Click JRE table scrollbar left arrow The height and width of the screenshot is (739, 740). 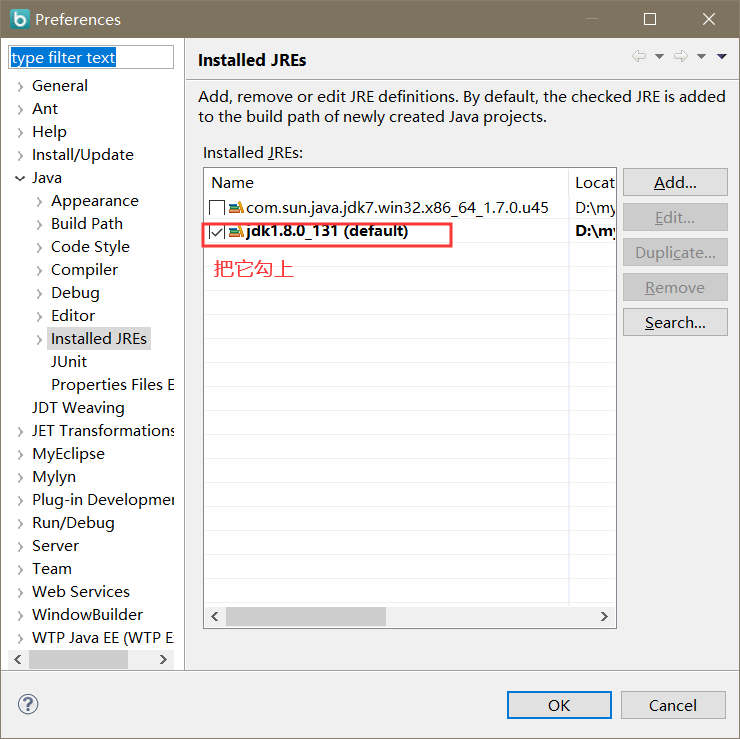click(x=215, y=616)
